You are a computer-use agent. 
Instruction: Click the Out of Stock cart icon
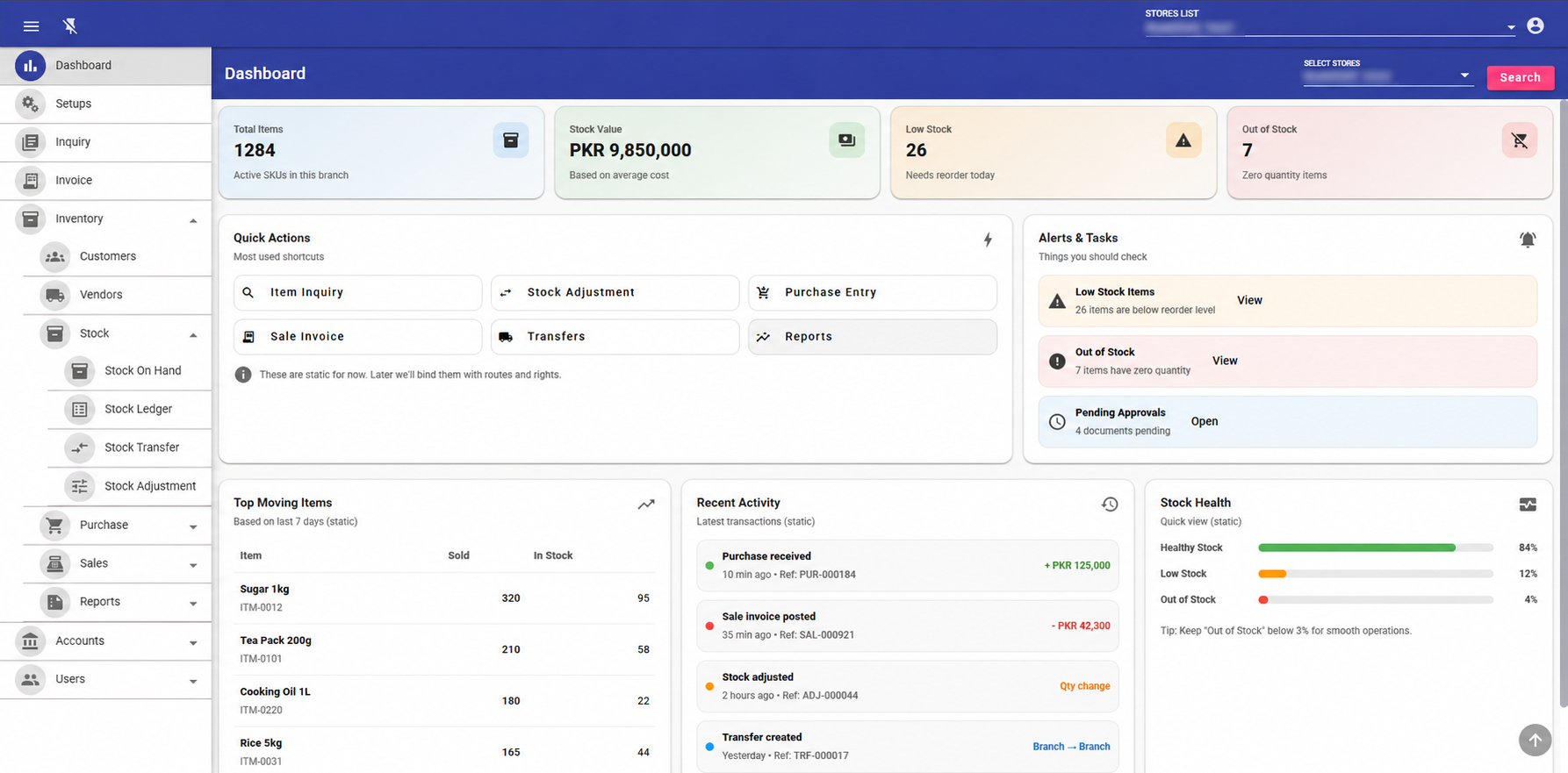[1520, 140]
